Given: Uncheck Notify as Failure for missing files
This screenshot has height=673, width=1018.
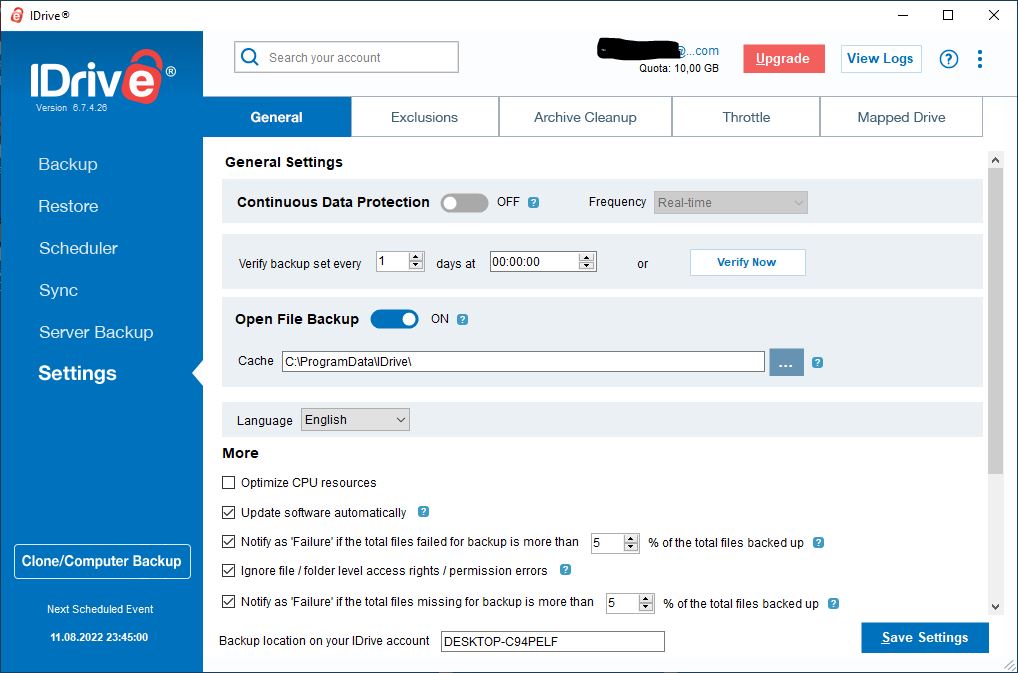Looking at the screenshot, I should pyautogui.click(x=229, y=602).
